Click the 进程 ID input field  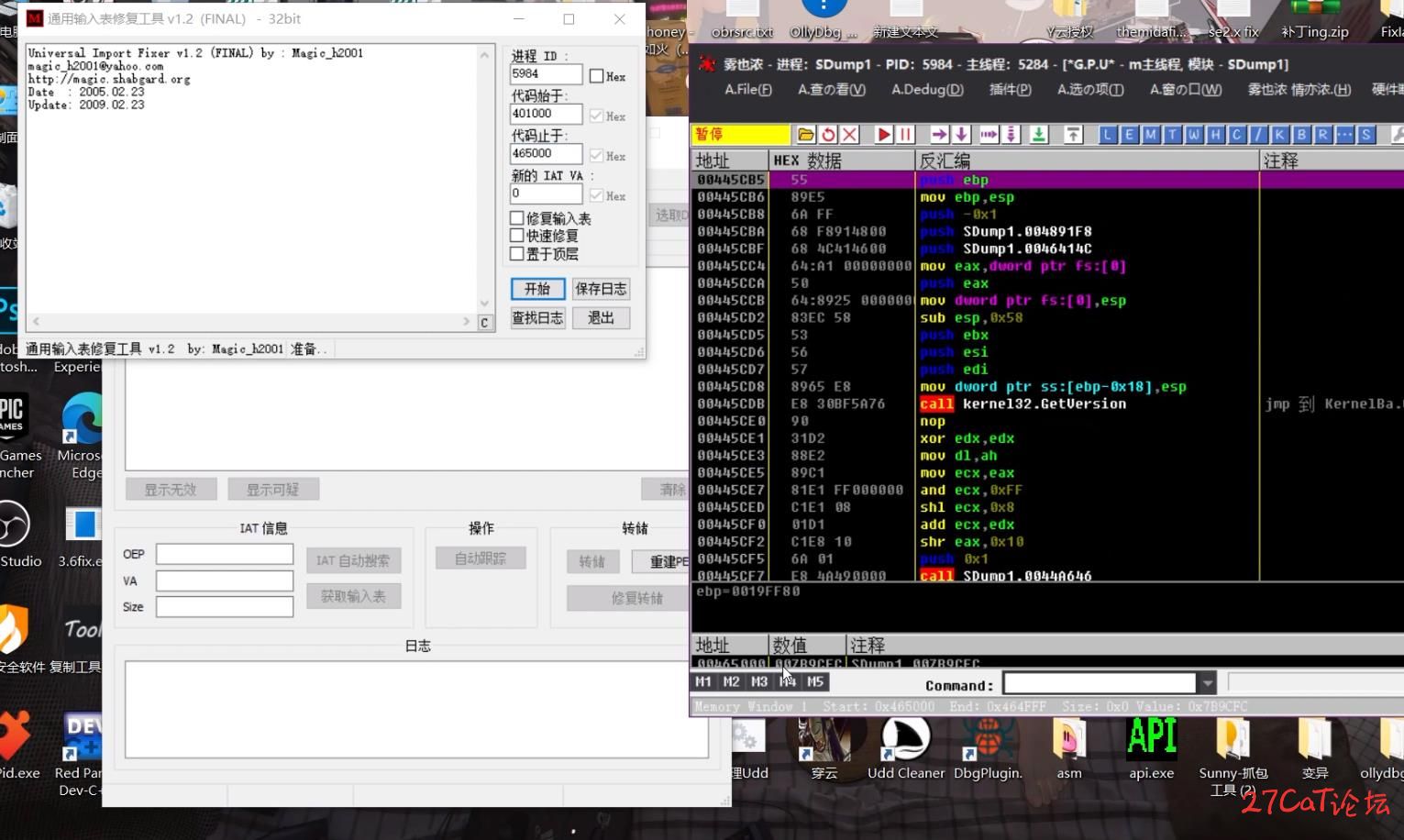tap(546, 74)
